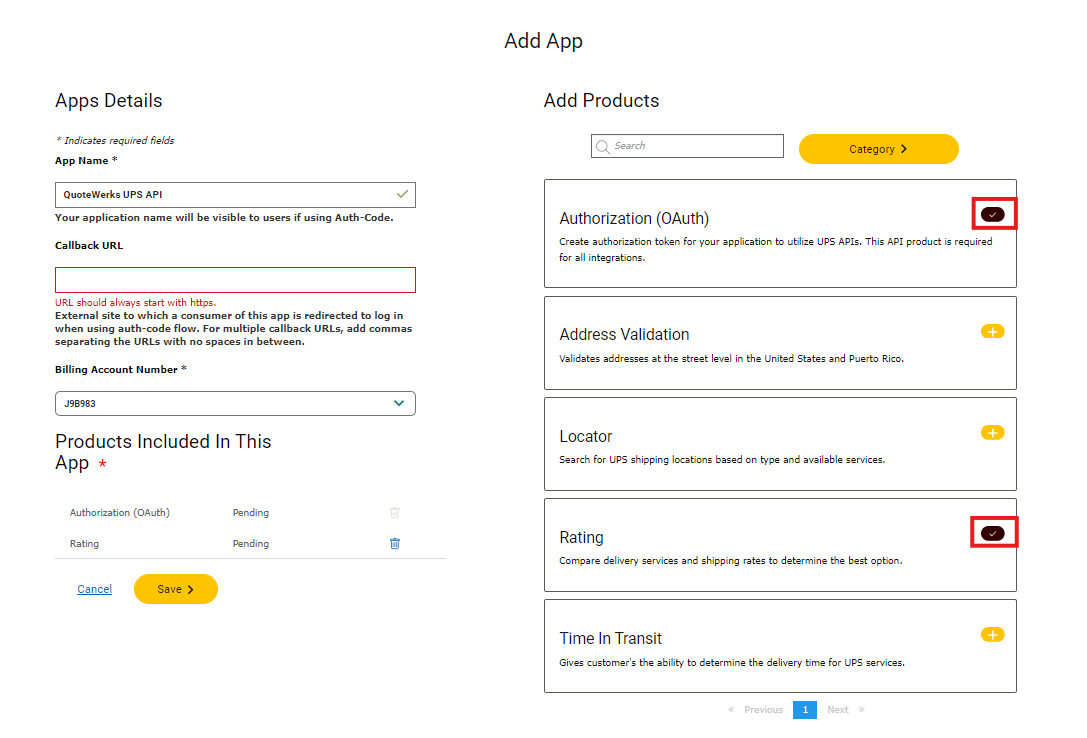Click the Cancel link

coord(95,589)
